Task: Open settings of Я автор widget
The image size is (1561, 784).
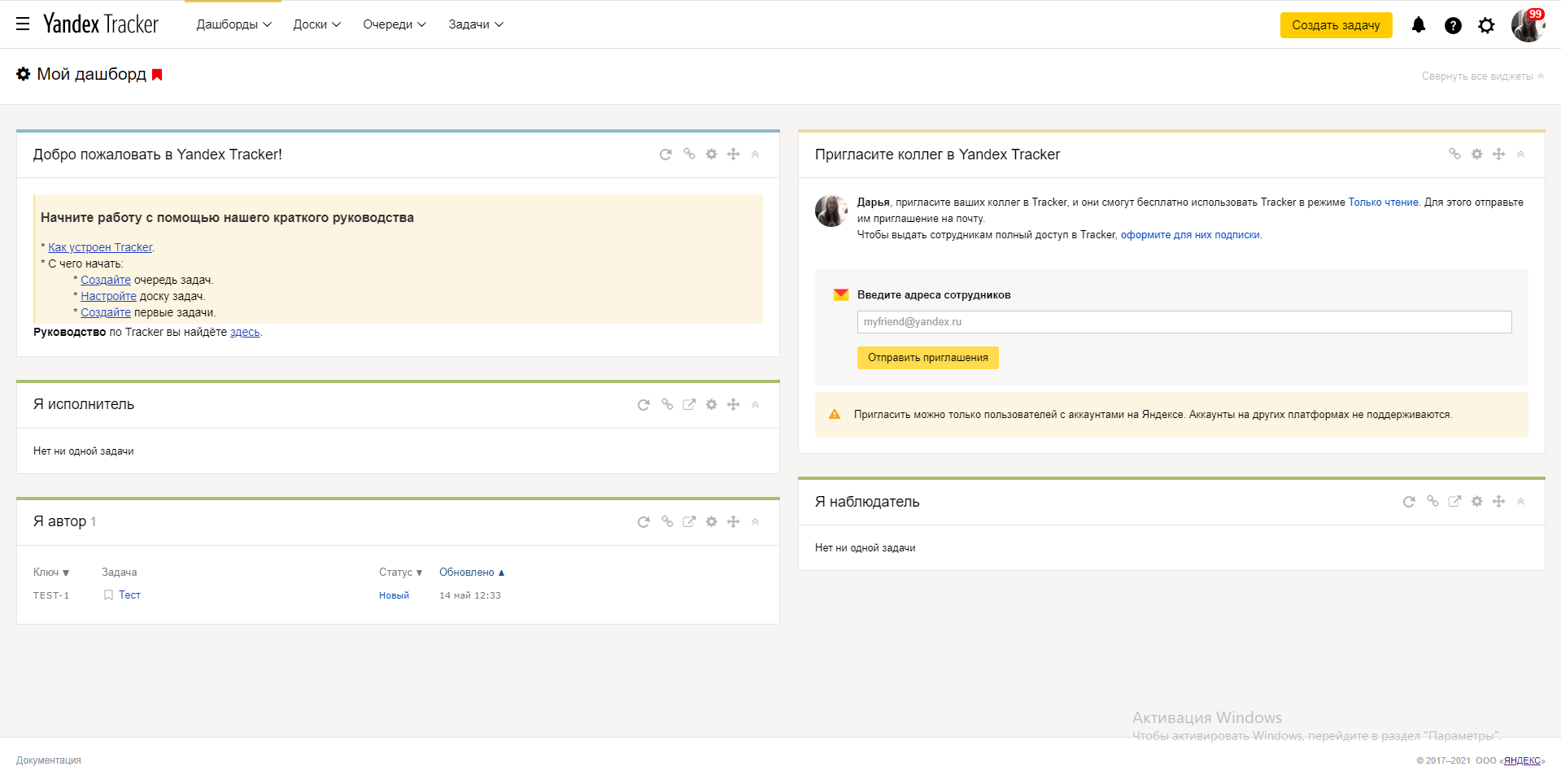Action: (x=712, y=521)
